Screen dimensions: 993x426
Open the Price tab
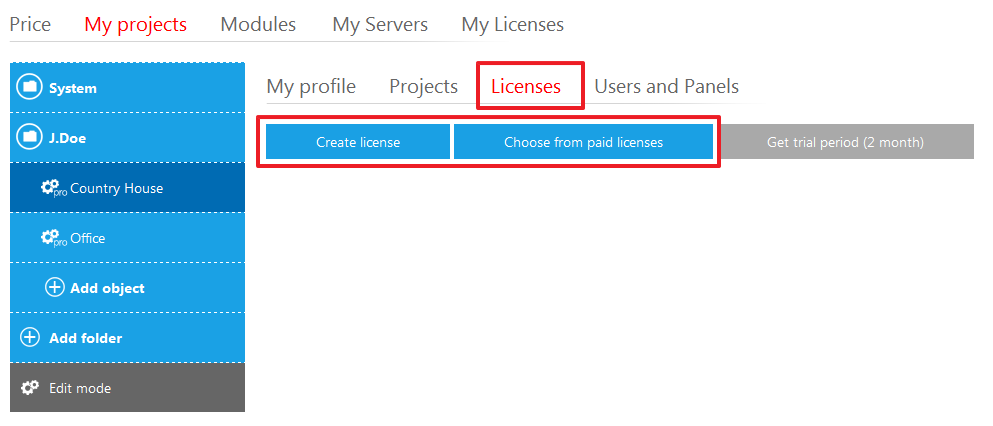30,24
